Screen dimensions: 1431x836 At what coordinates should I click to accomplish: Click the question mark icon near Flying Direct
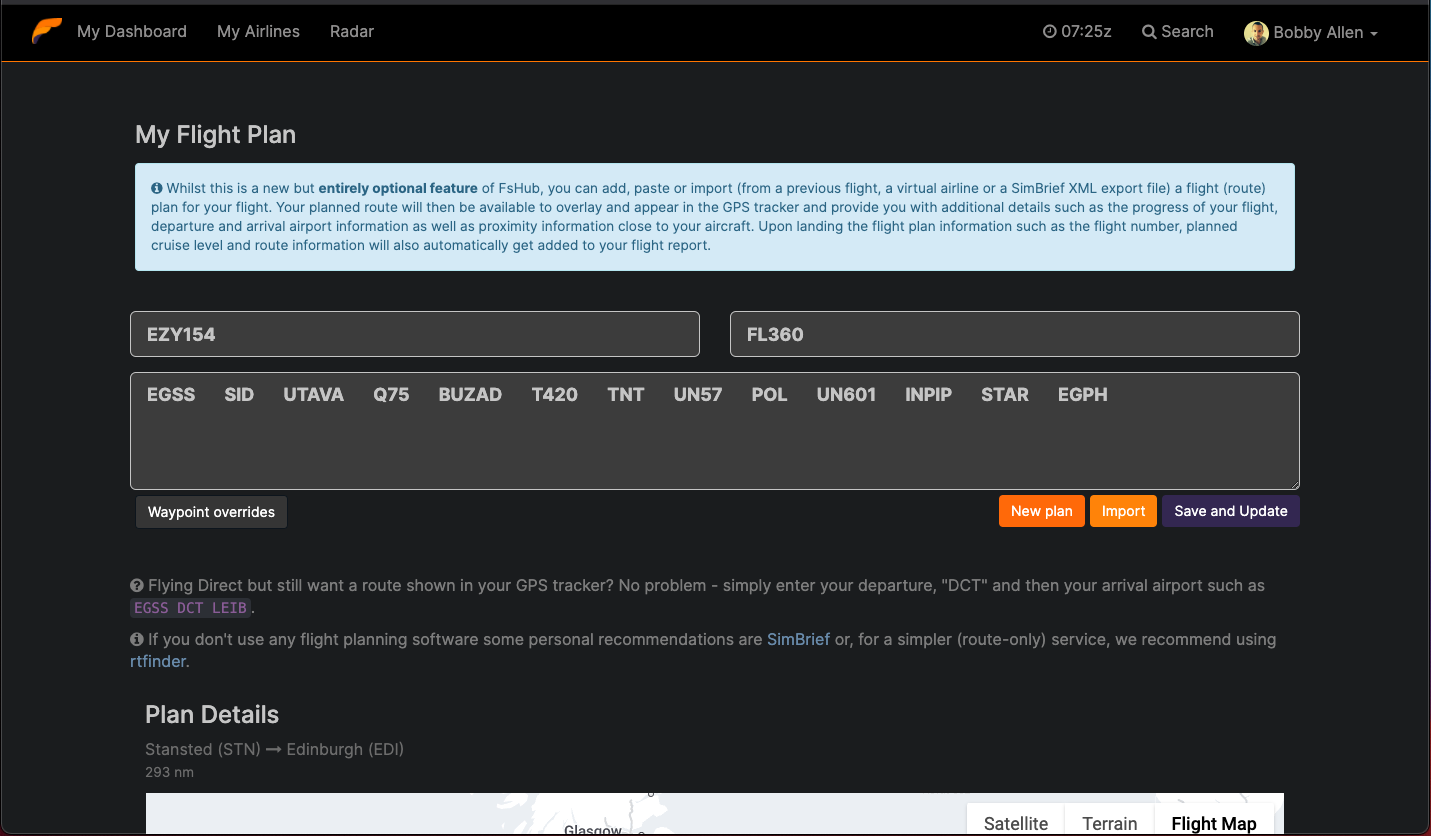[137, 586]
